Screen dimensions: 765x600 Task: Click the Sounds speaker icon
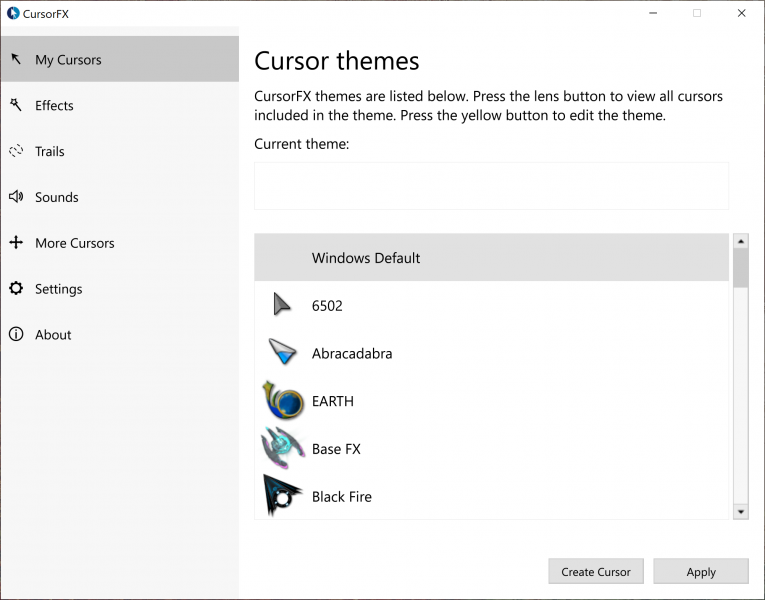click(x=16, y=197)
